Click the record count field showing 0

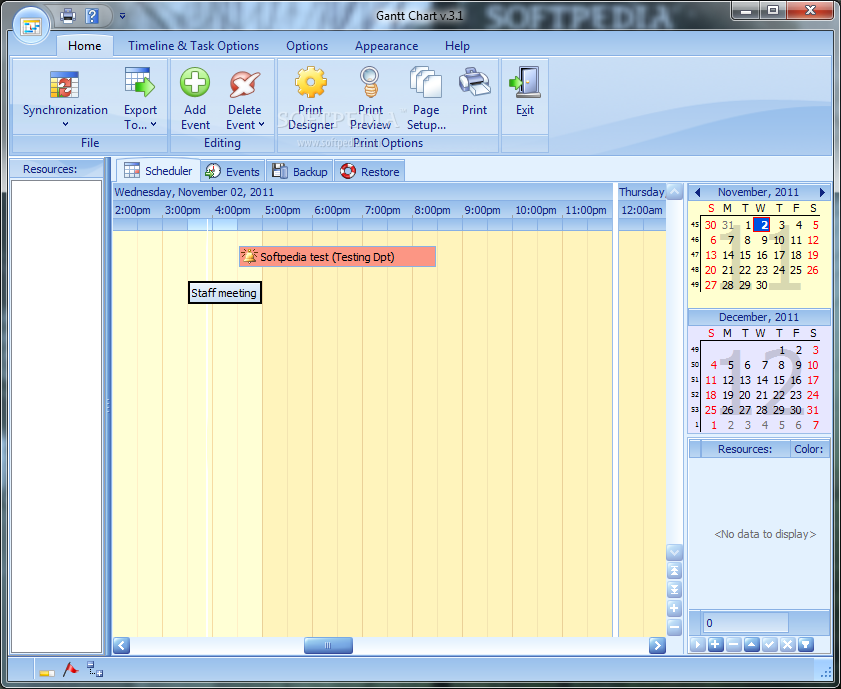[x=746, y=623]
